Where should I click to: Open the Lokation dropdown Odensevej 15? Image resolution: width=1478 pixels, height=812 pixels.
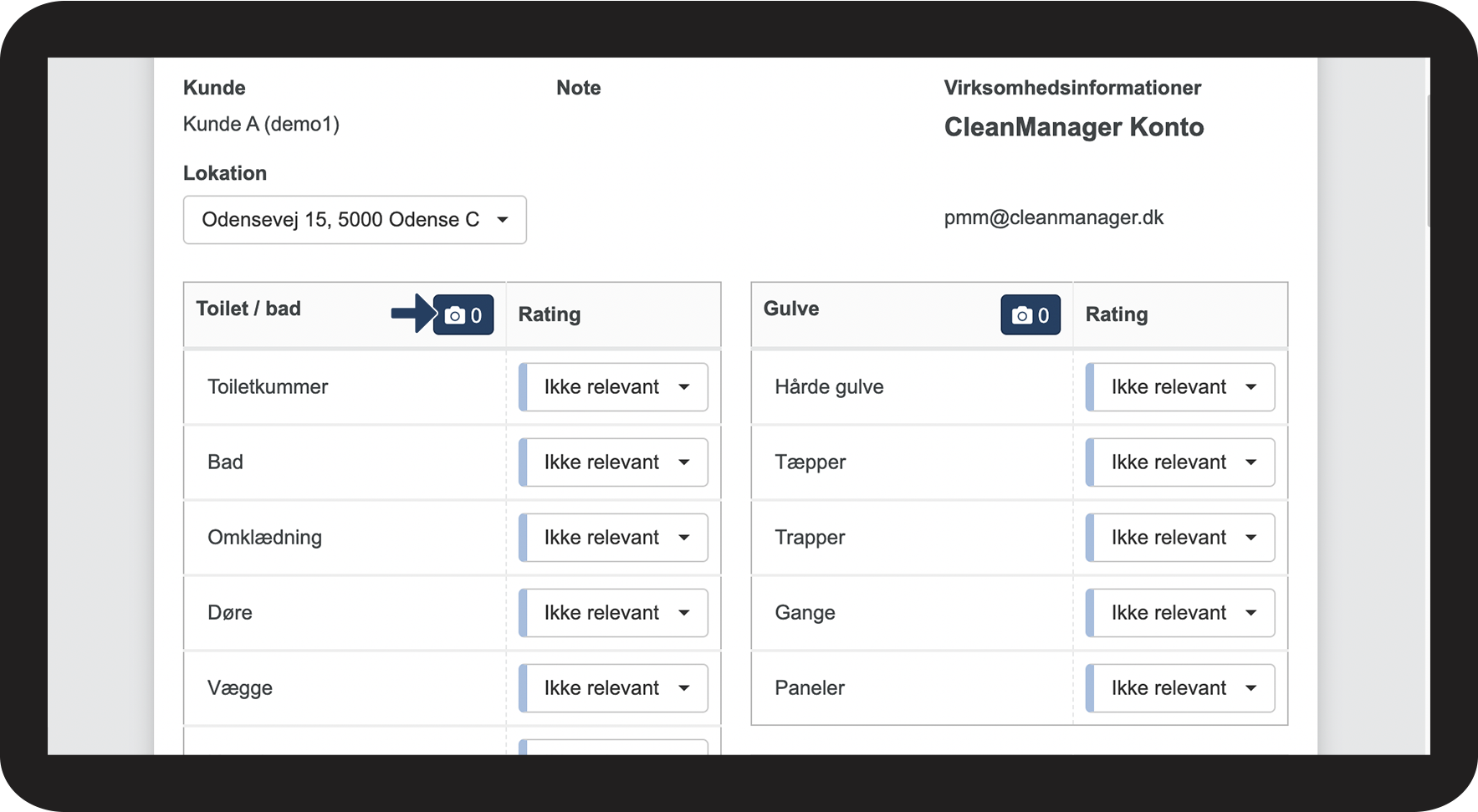pyautogui.click(x=355, y=220)
